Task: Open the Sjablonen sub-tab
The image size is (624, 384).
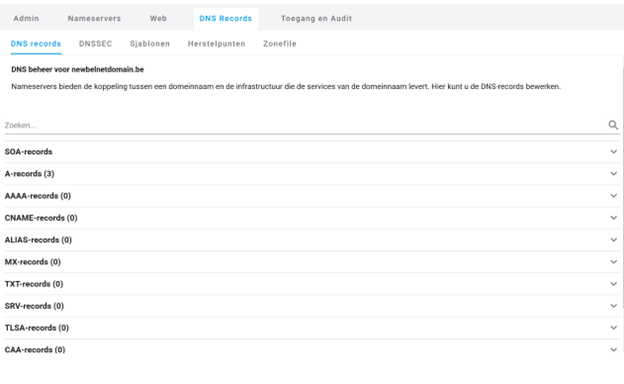Action: [x=150, y=44]
